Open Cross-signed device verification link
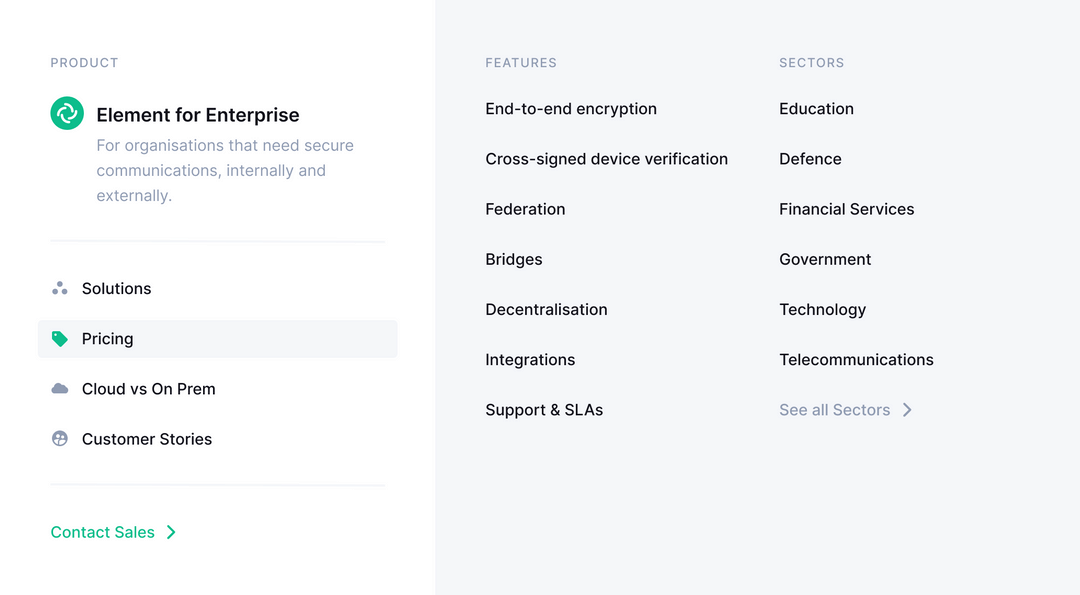 606,159
